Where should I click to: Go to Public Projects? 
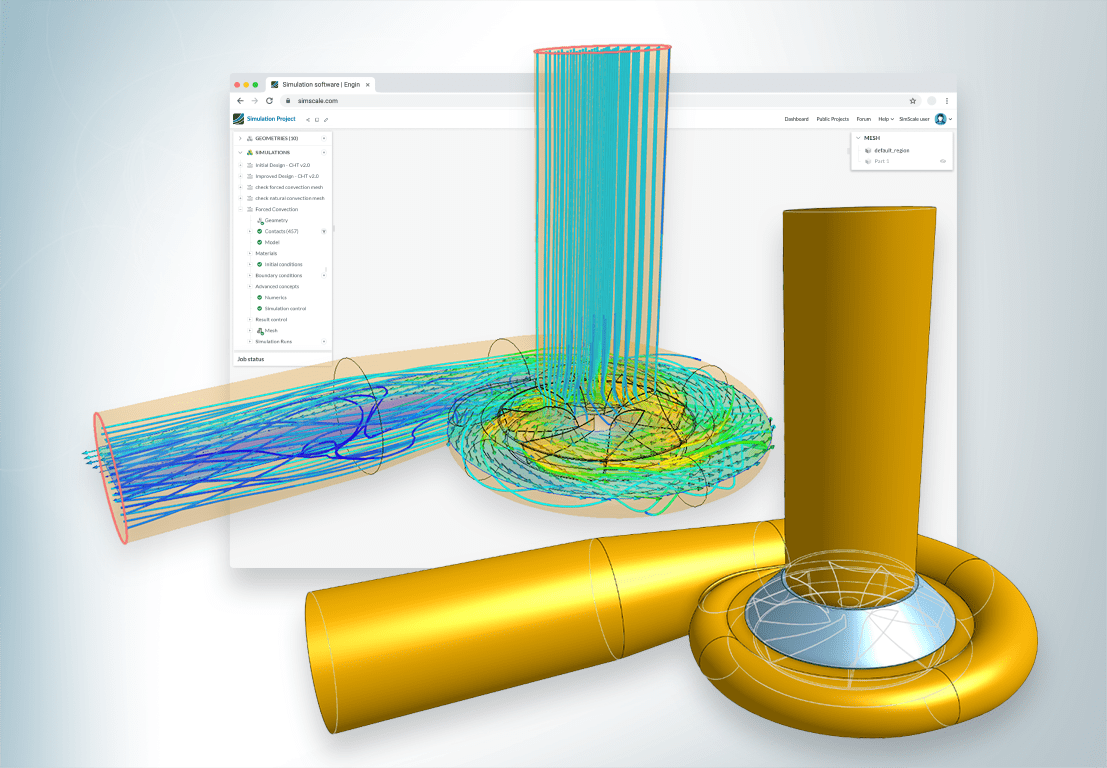coord(832,119)
